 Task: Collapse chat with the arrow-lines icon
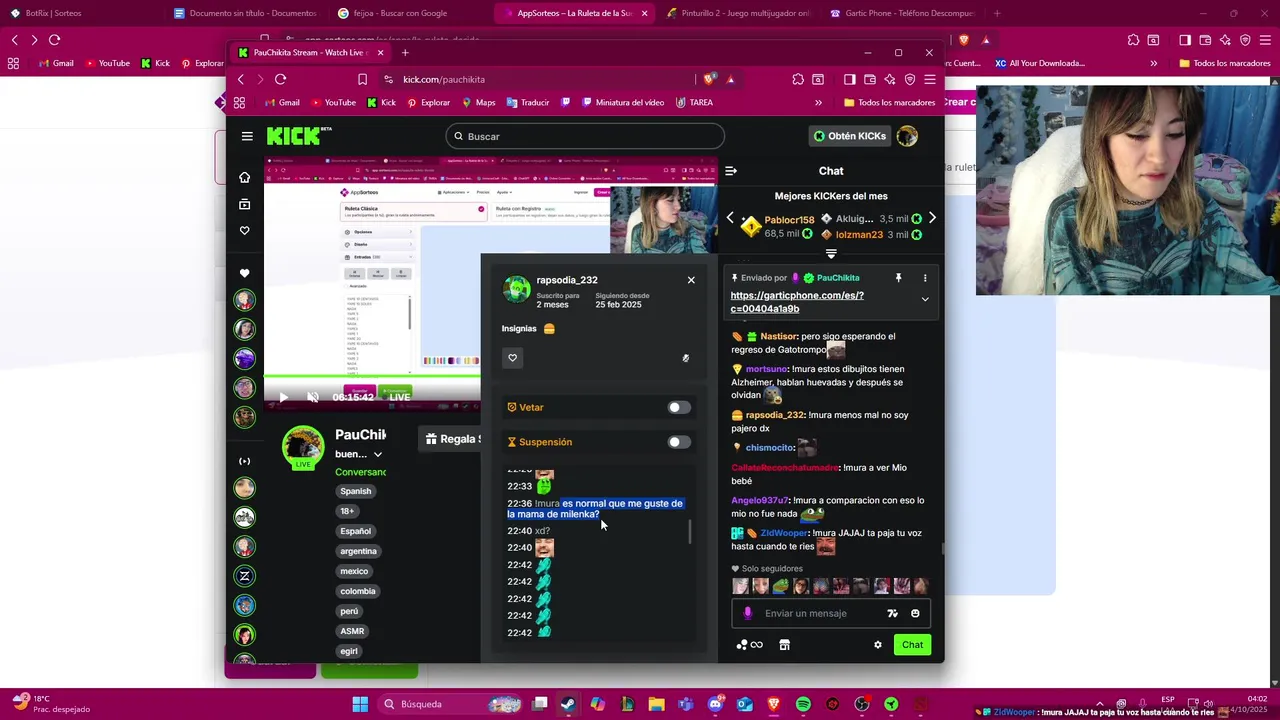(731, 171)
